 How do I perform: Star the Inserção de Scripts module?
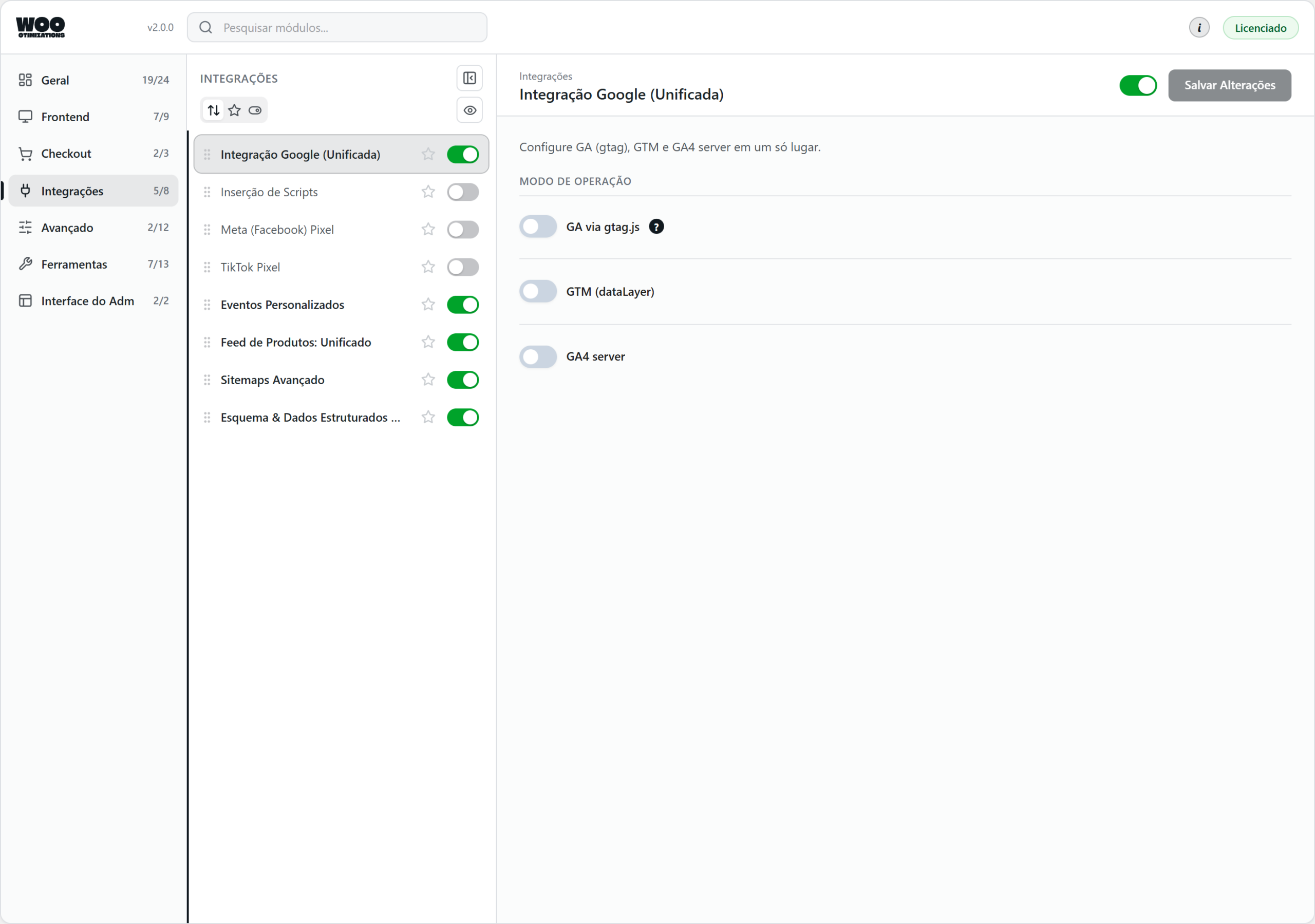[428, 192]
